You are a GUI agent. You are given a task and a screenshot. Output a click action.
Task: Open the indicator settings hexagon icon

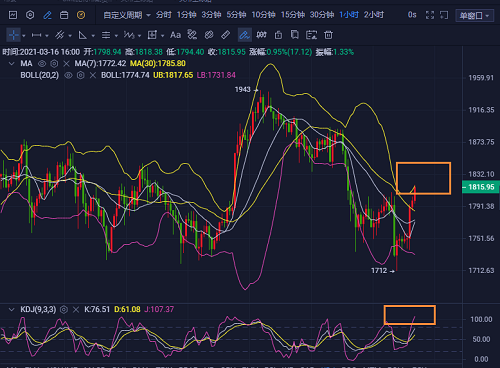click(x=30, y=15)
